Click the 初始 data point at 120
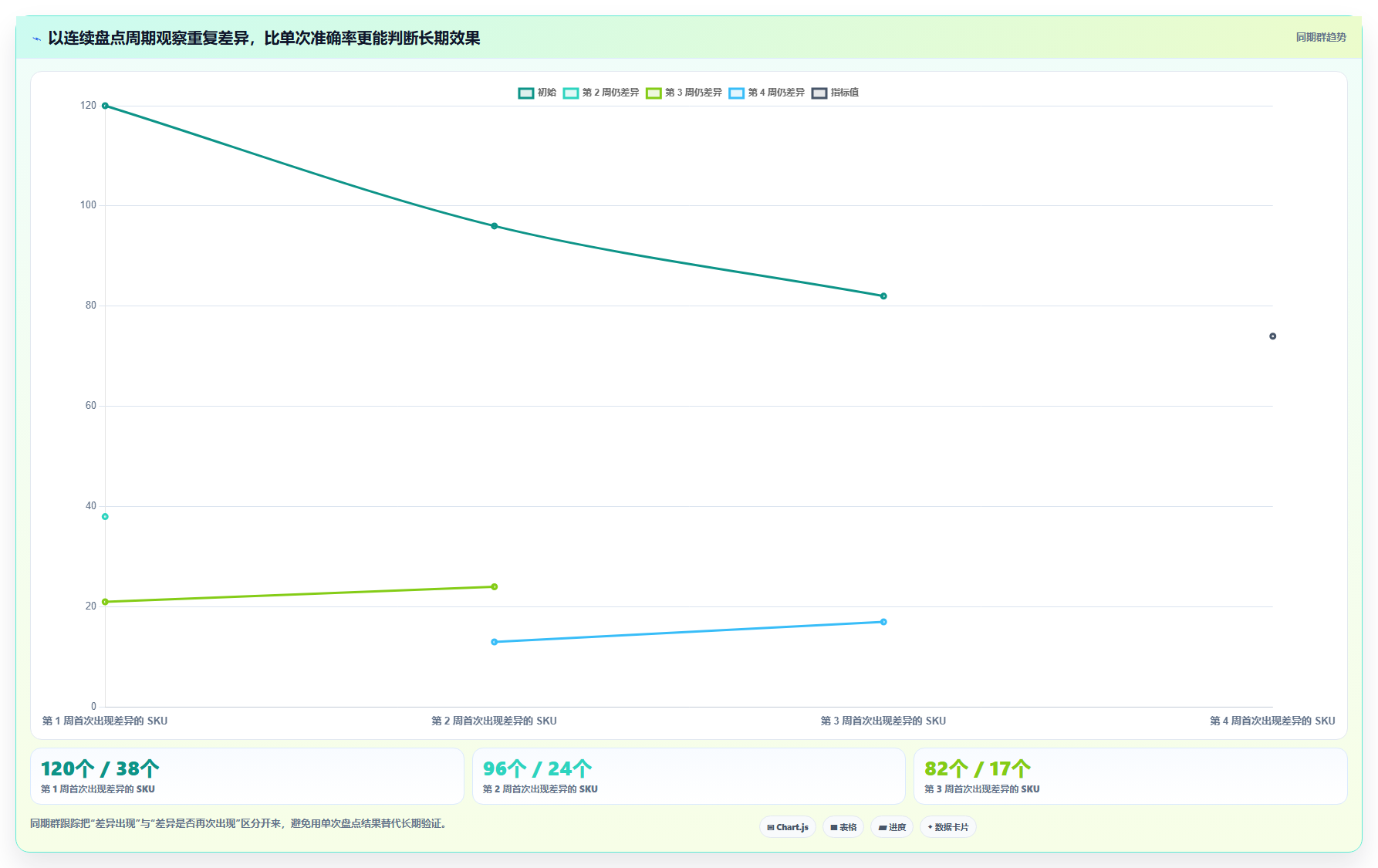The width and height of the screenshot is (1378, 868). tap(105, 106)
